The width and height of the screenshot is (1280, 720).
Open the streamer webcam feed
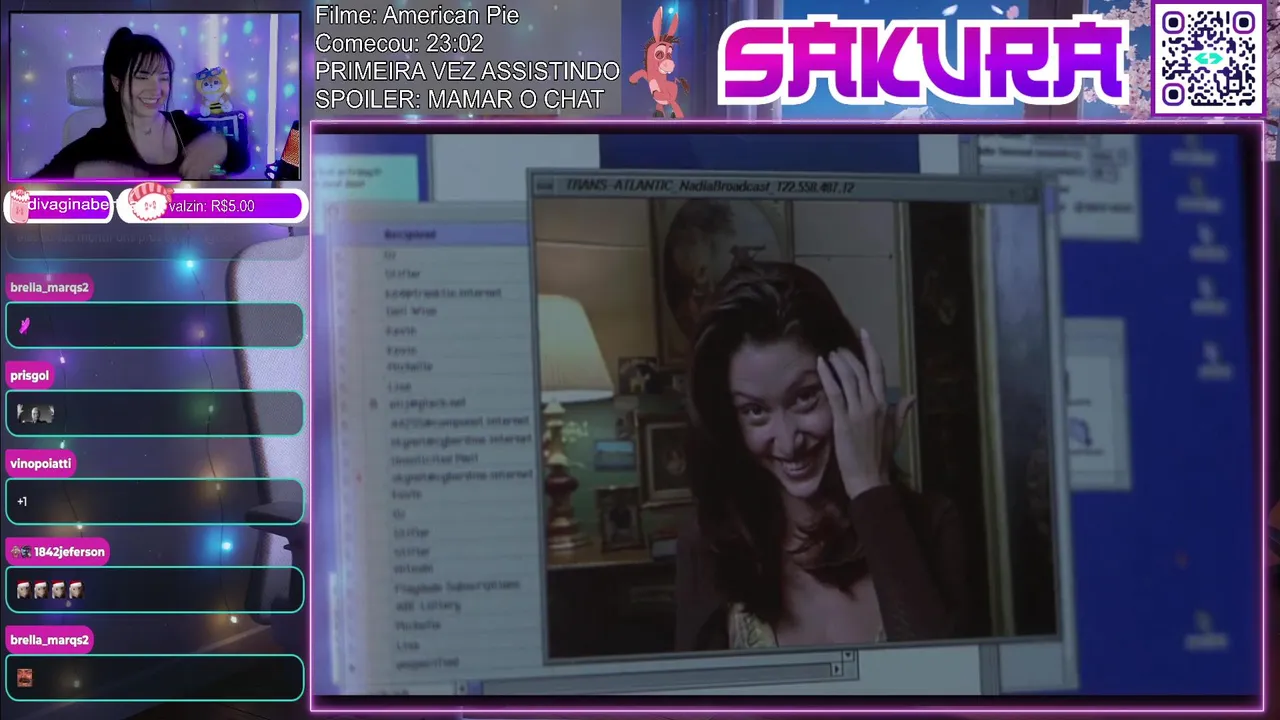[x=155, y=96]
